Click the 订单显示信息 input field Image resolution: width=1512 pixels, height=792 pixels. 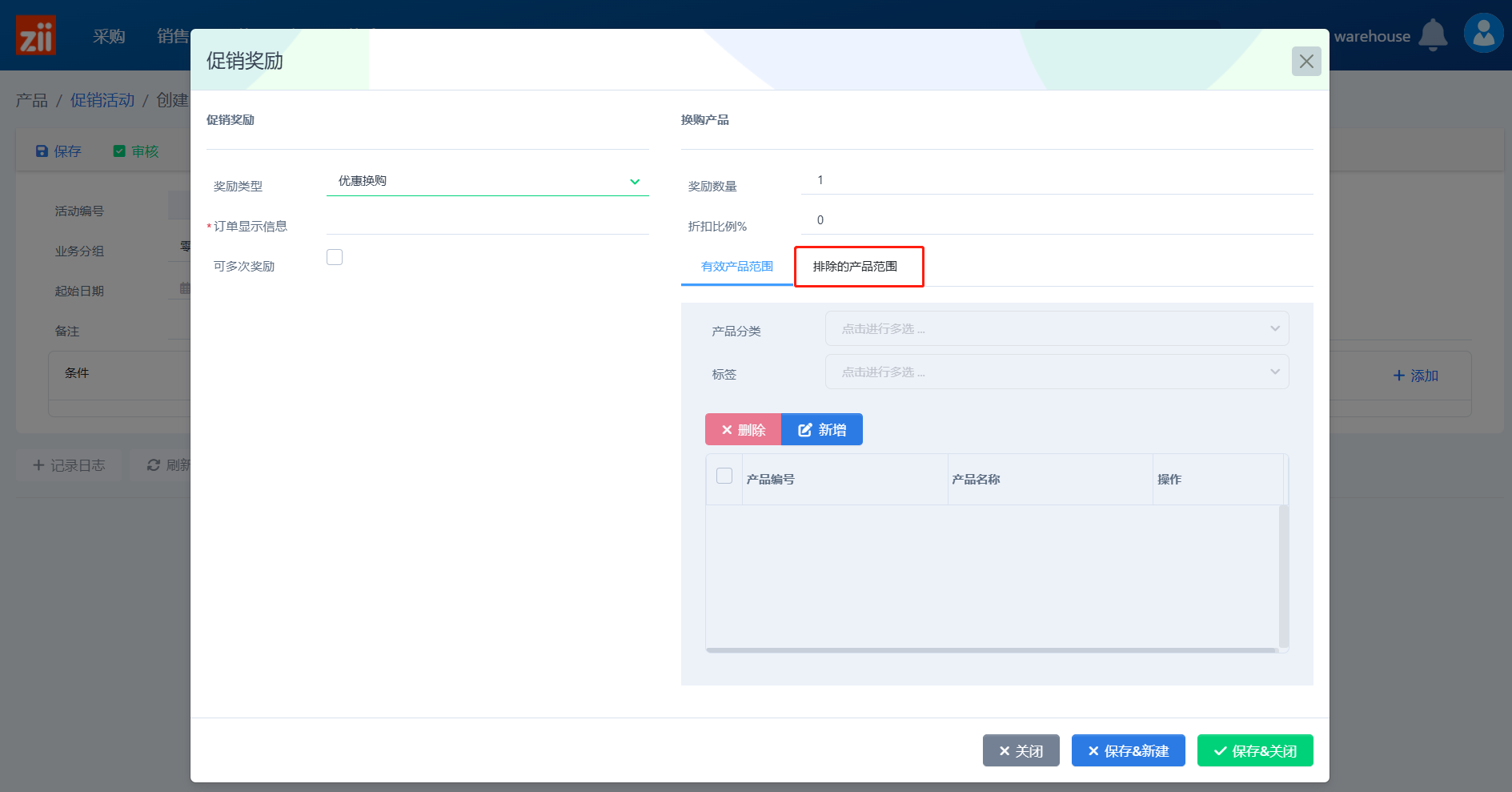487,221
